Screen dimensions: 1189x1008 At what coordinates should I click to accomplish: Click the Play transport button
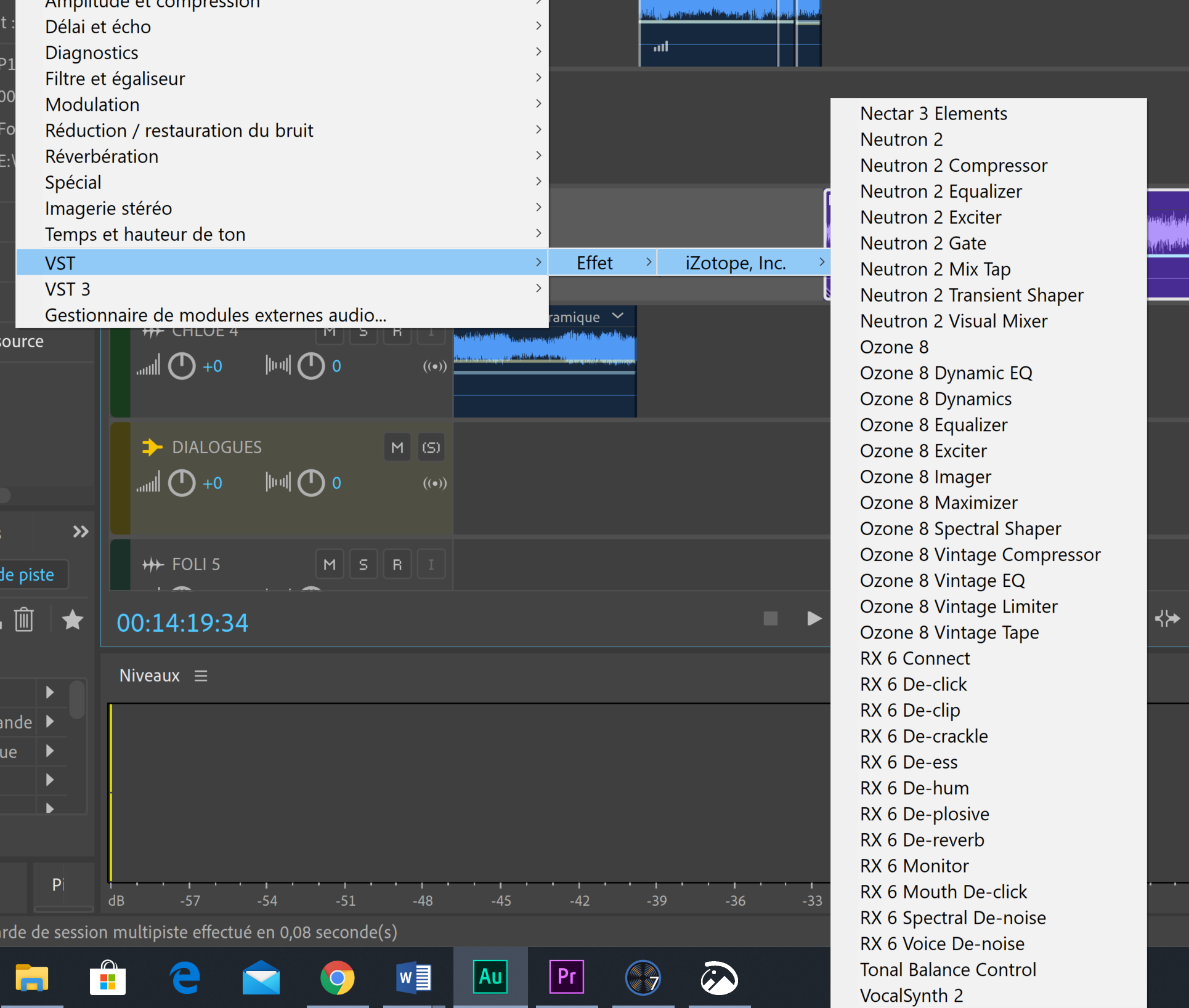click(x=814, y=618)
